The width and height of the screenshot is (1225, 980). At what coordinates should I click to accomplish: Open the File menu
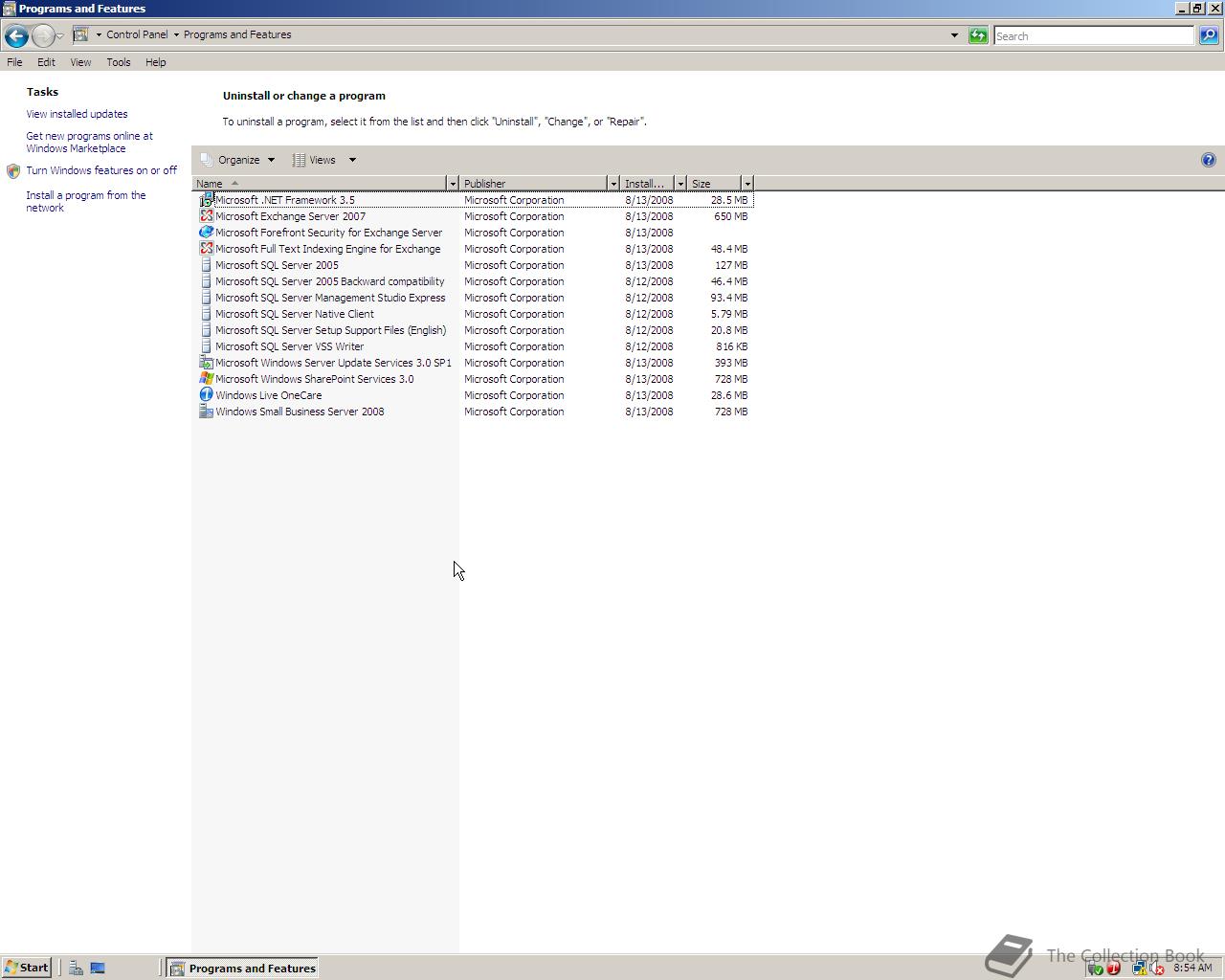click(x=14, y=62)
